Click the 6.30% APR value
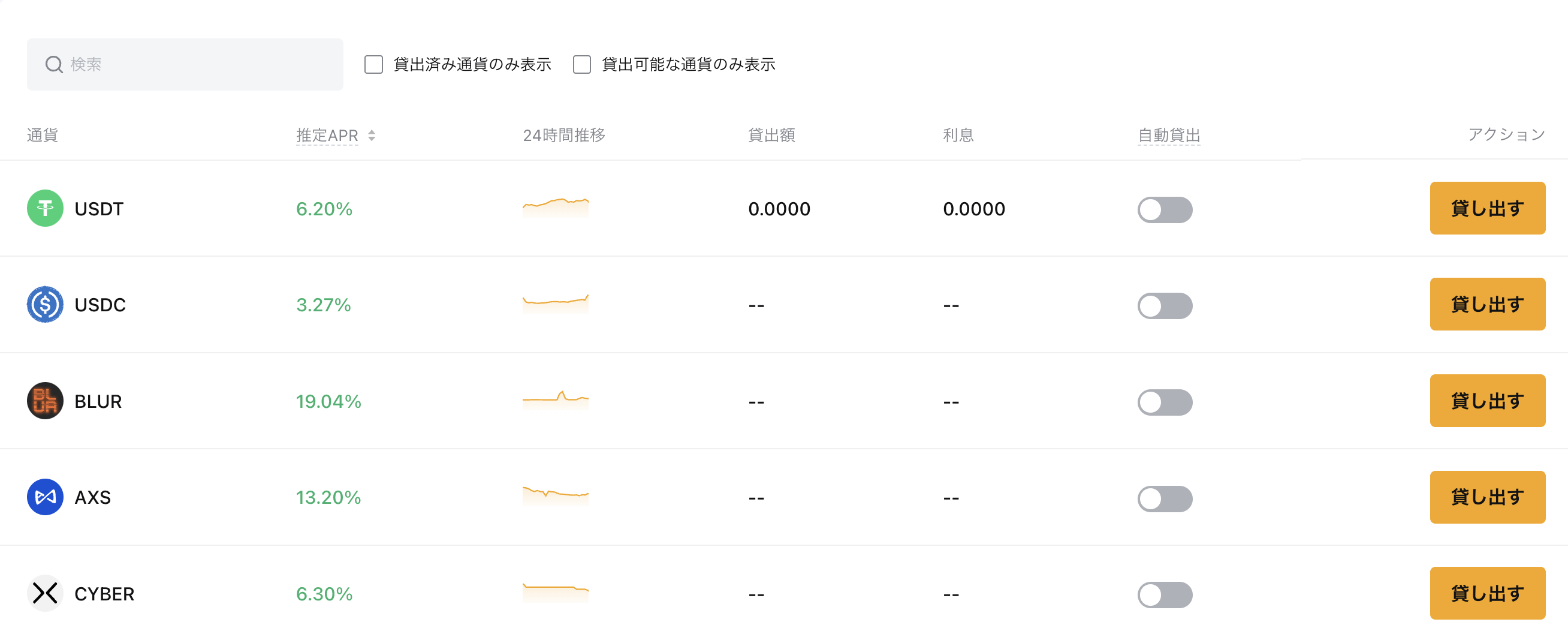The width and height of the screenshot is (1568, 631). (x=324, y=594)
